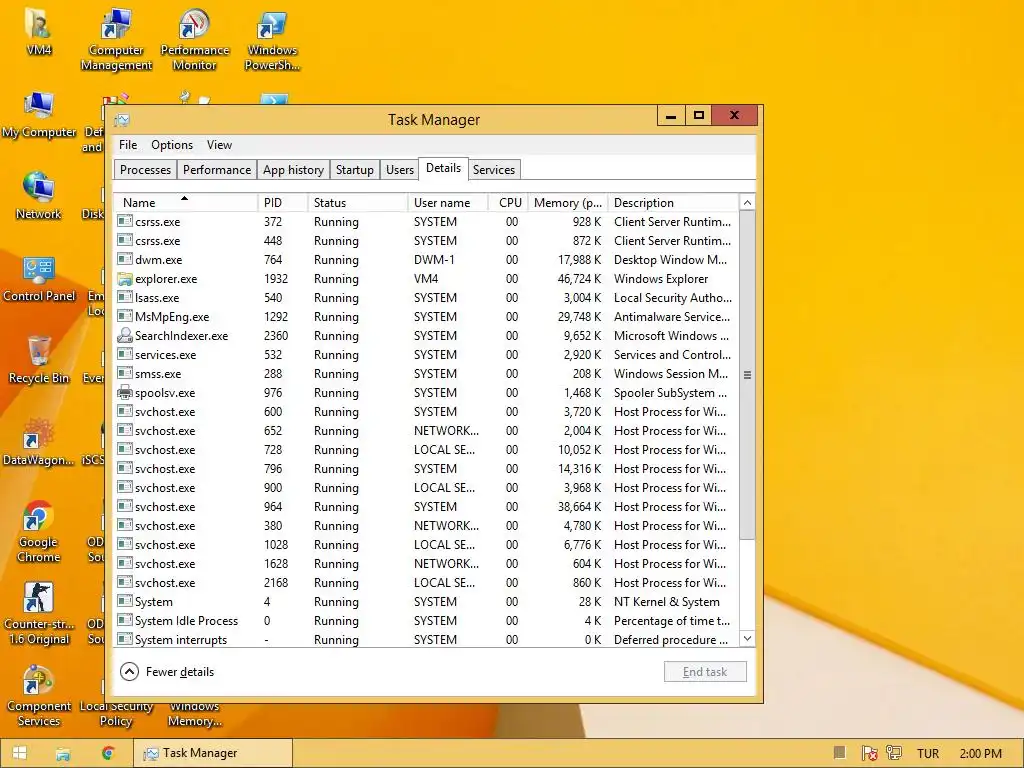1024x768 pixels.
Task: Switch to the Users tab
Action: pos(400,170)
